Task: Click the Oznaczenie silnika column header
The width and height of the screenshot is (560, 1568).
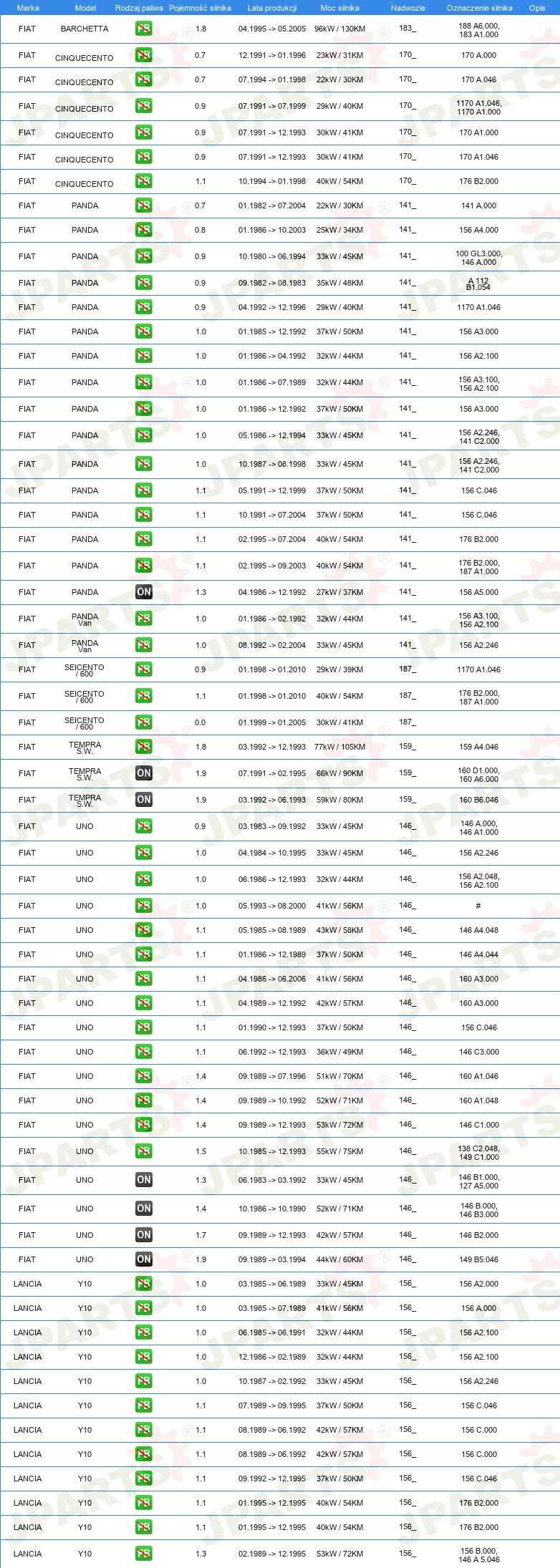Action: pyautogui.click(x=480, y=8)
